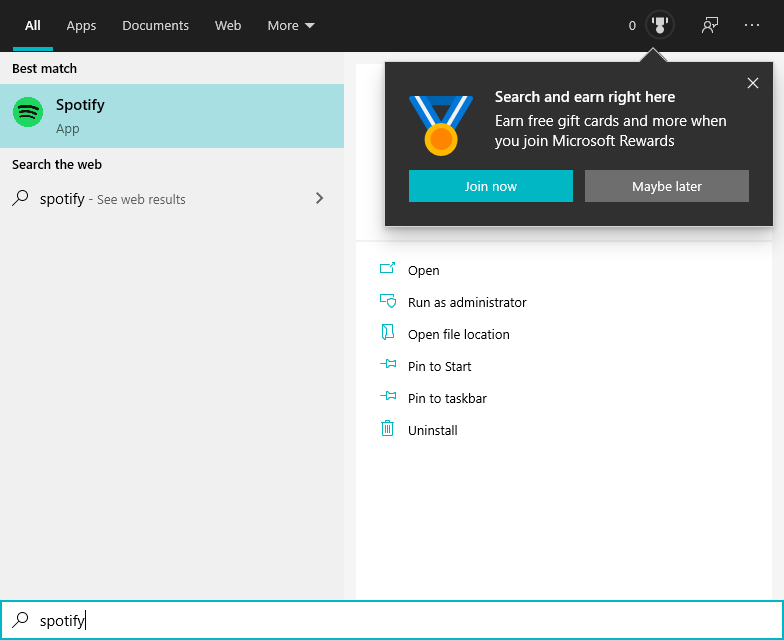Image resolution: width=784 pixels, height=640 pixels.
Task: Expand spotify web results chevron arrow
Action: (319, 198)
